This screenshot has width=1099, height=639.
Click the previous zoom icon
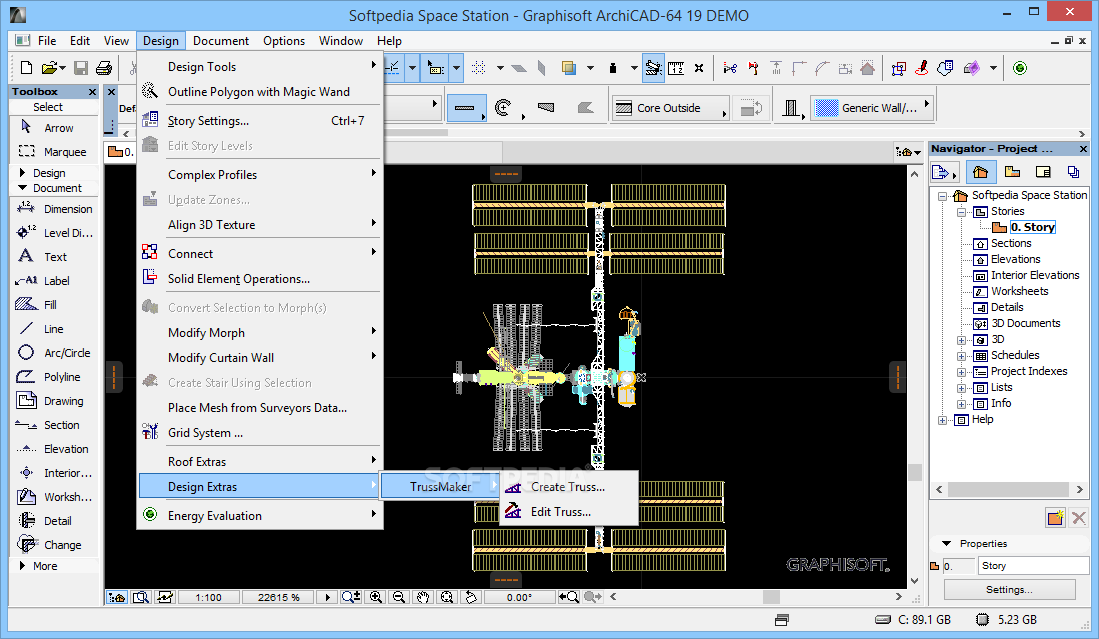click(x=568, y=597)
